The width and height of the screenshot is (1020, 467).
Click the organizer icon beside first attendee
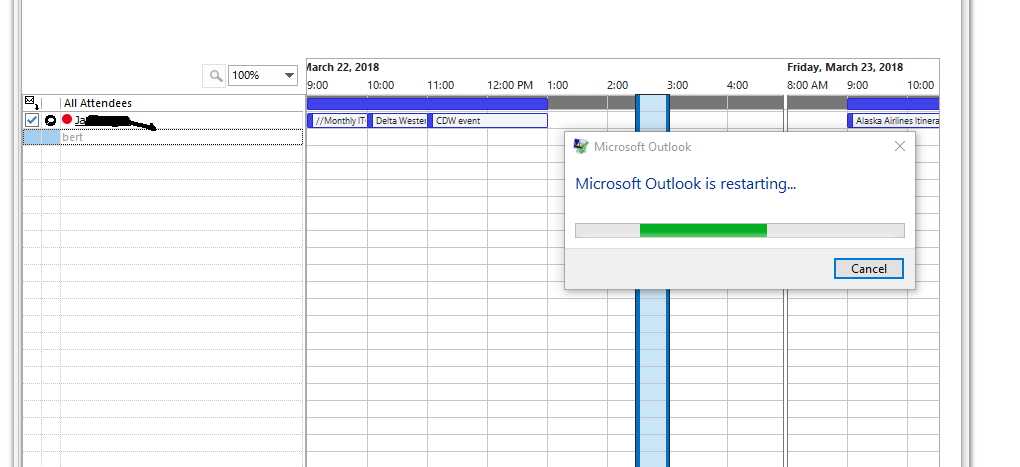tap(50, 120)
